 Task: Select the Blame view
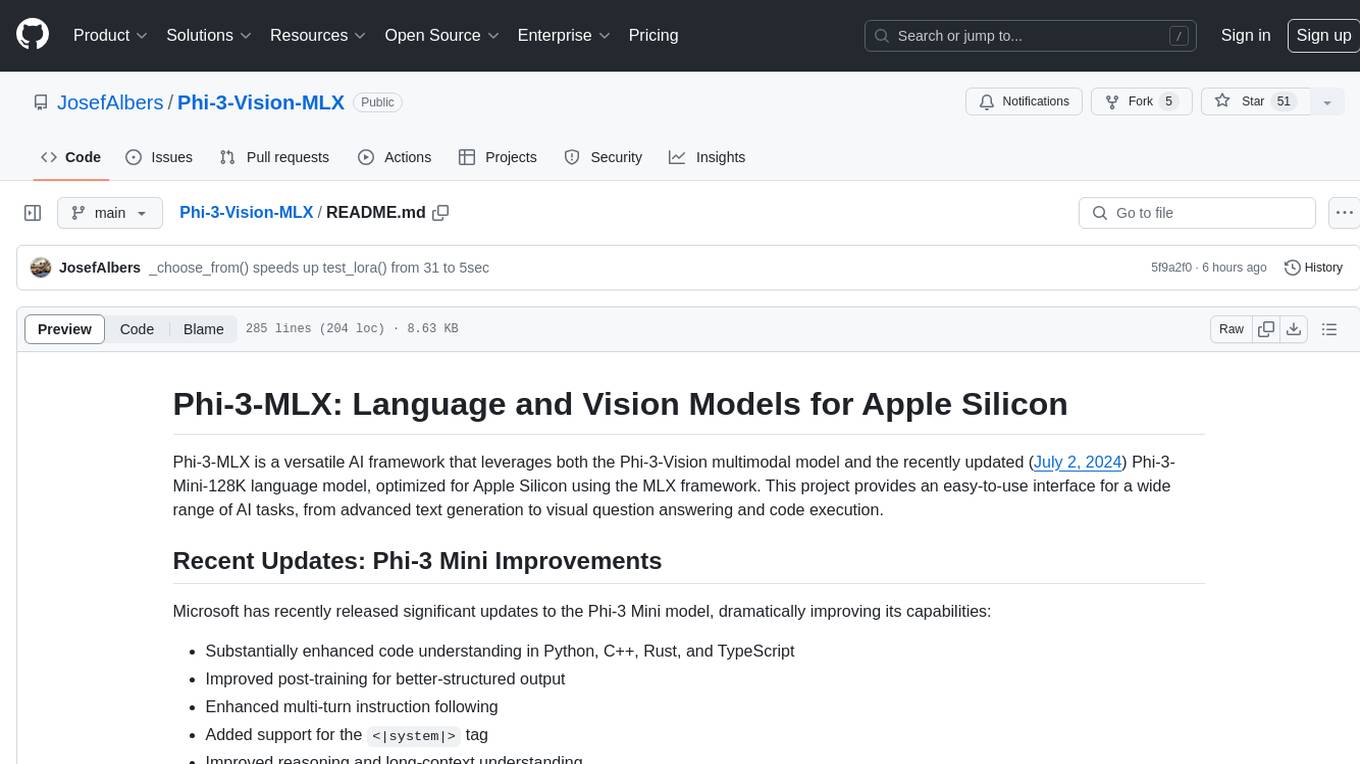[x=203, y=329]
